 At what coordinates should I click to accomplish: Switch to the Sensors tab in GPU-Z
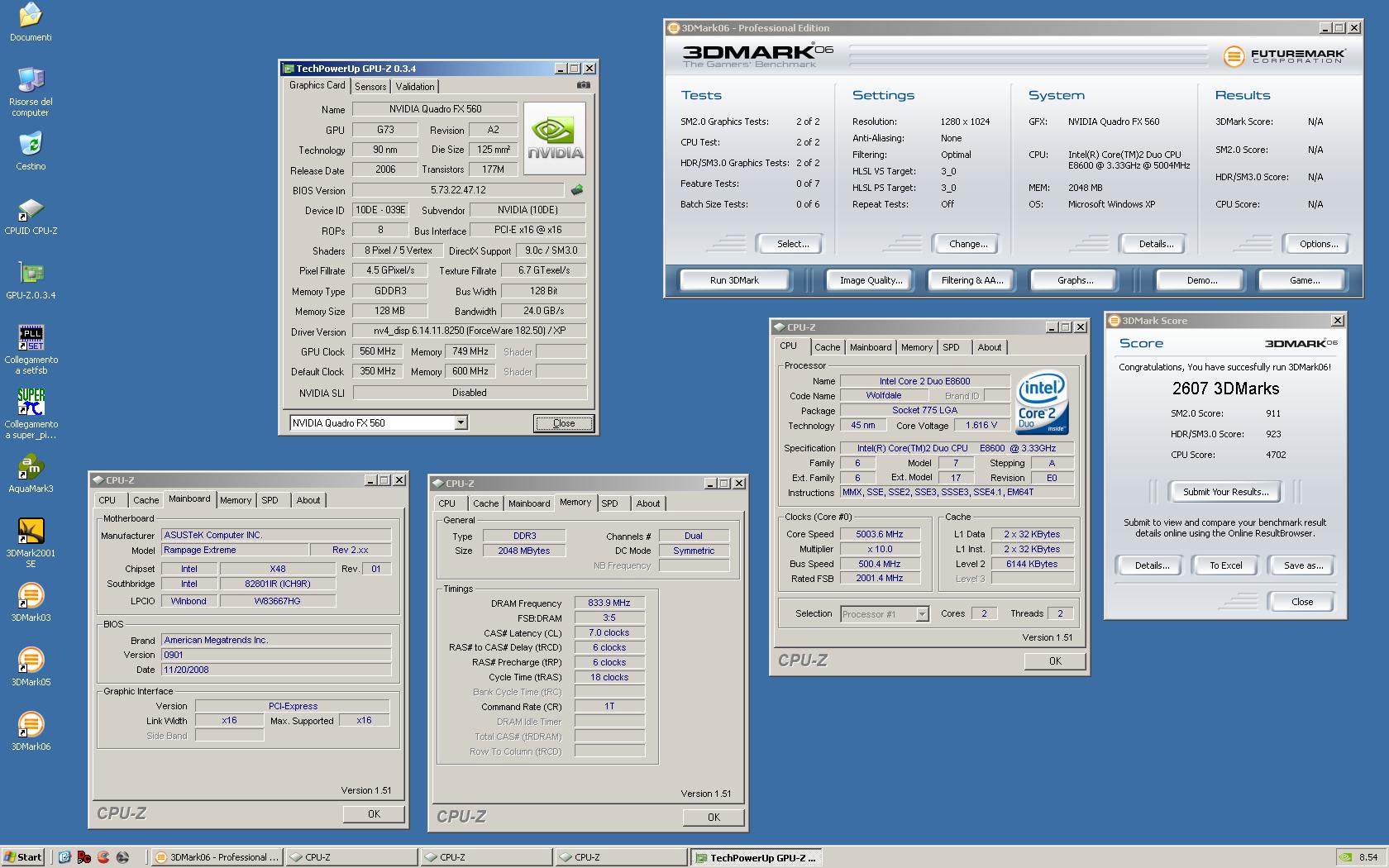tap(370, 87)
